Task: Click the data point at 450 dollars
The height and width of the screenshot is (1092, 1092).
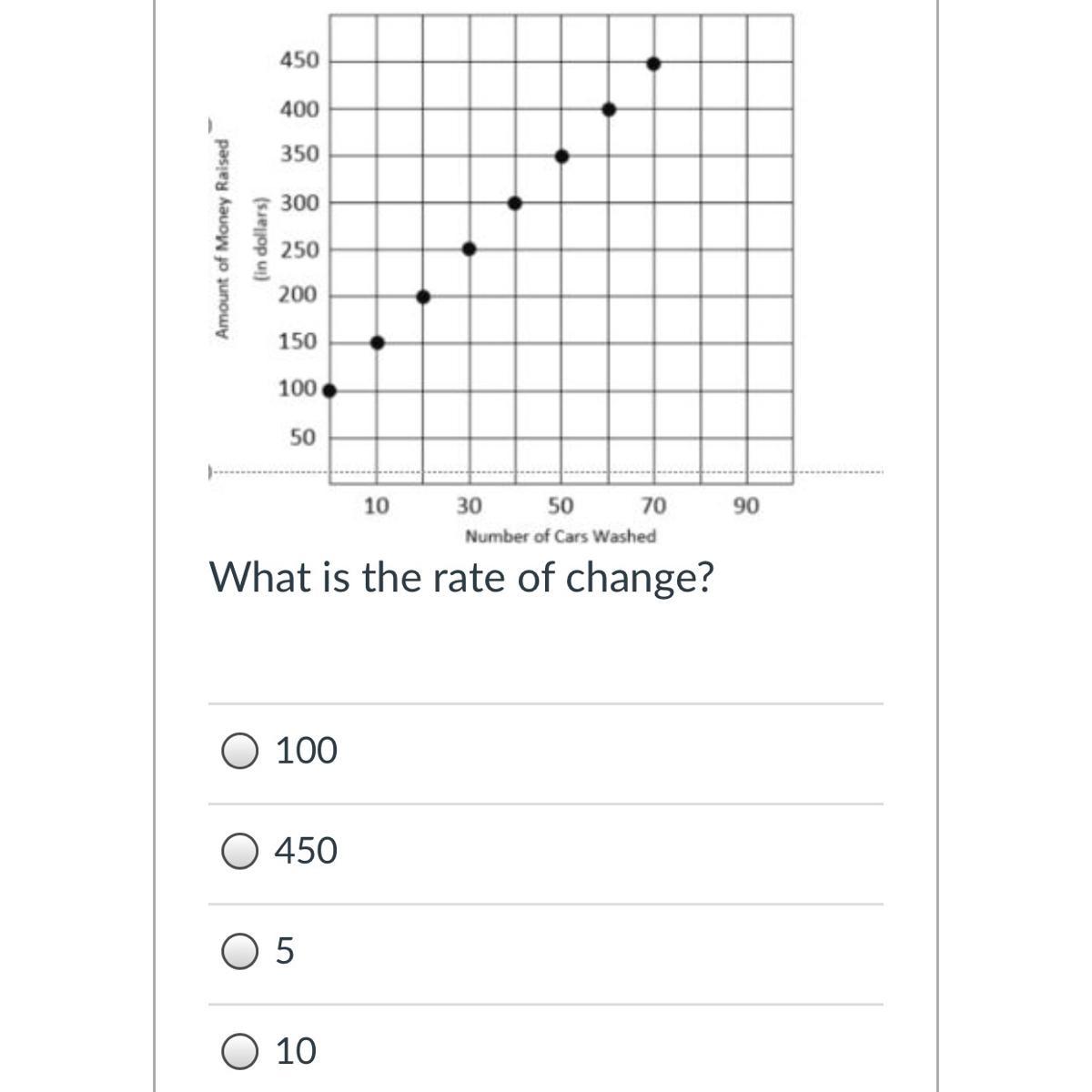Action: tap(653, 64)
